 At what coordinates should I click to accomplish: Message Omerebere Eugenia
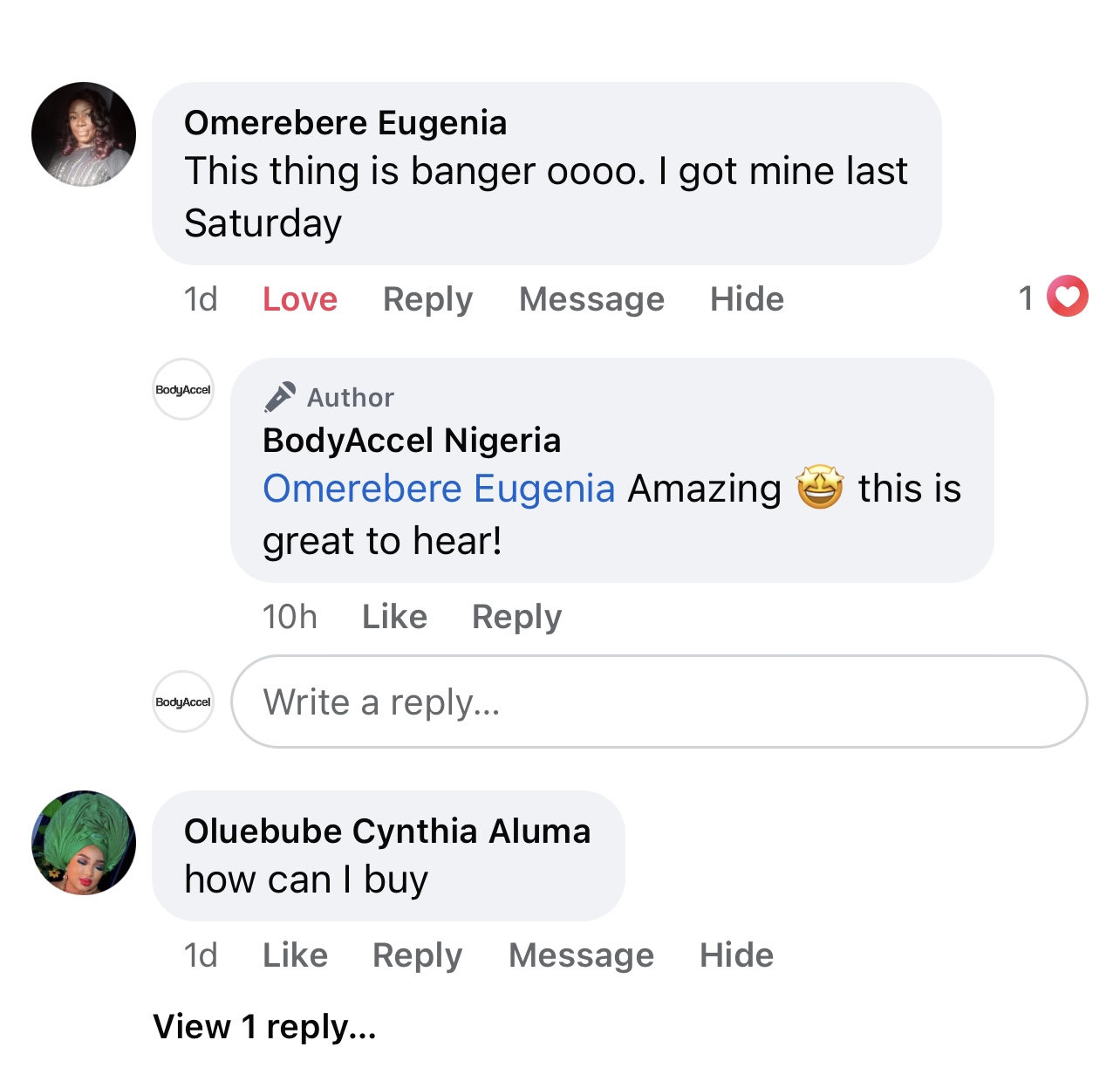pos(591,299)
